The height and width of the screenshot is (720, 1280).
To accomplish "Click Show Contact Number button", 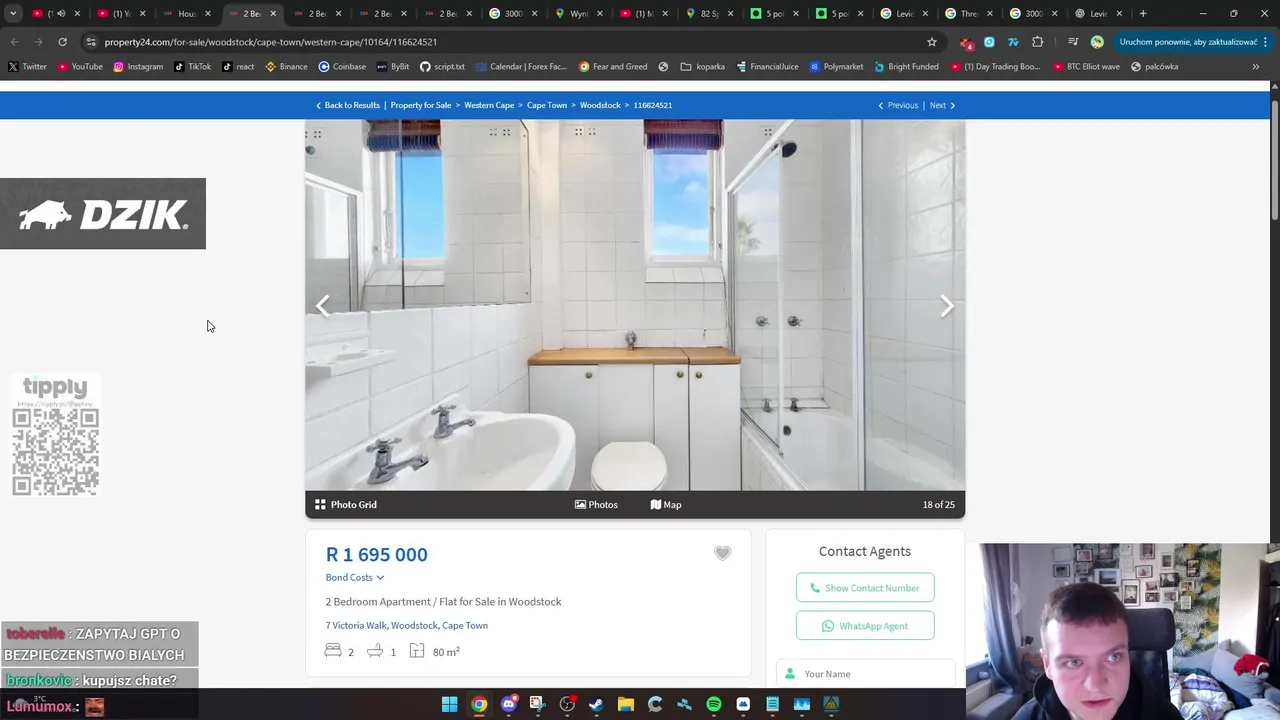I will click(x=865, y=588).
